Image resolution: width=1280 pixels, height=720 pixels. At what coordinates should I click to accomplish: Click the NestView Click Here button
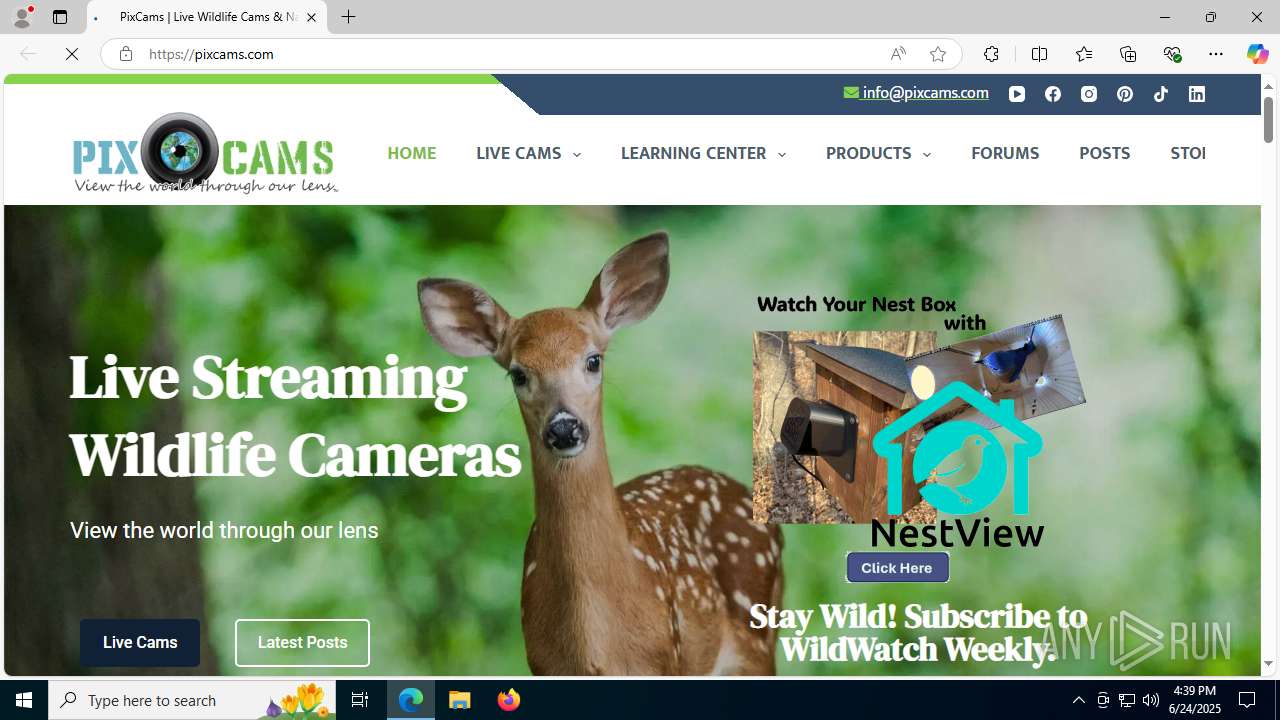coord(897,568)
